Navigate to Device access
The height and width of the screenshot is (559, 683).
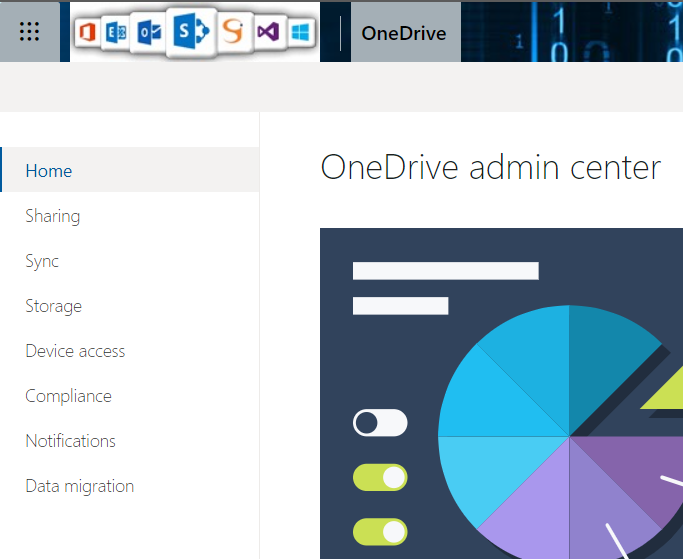(75, 351)
